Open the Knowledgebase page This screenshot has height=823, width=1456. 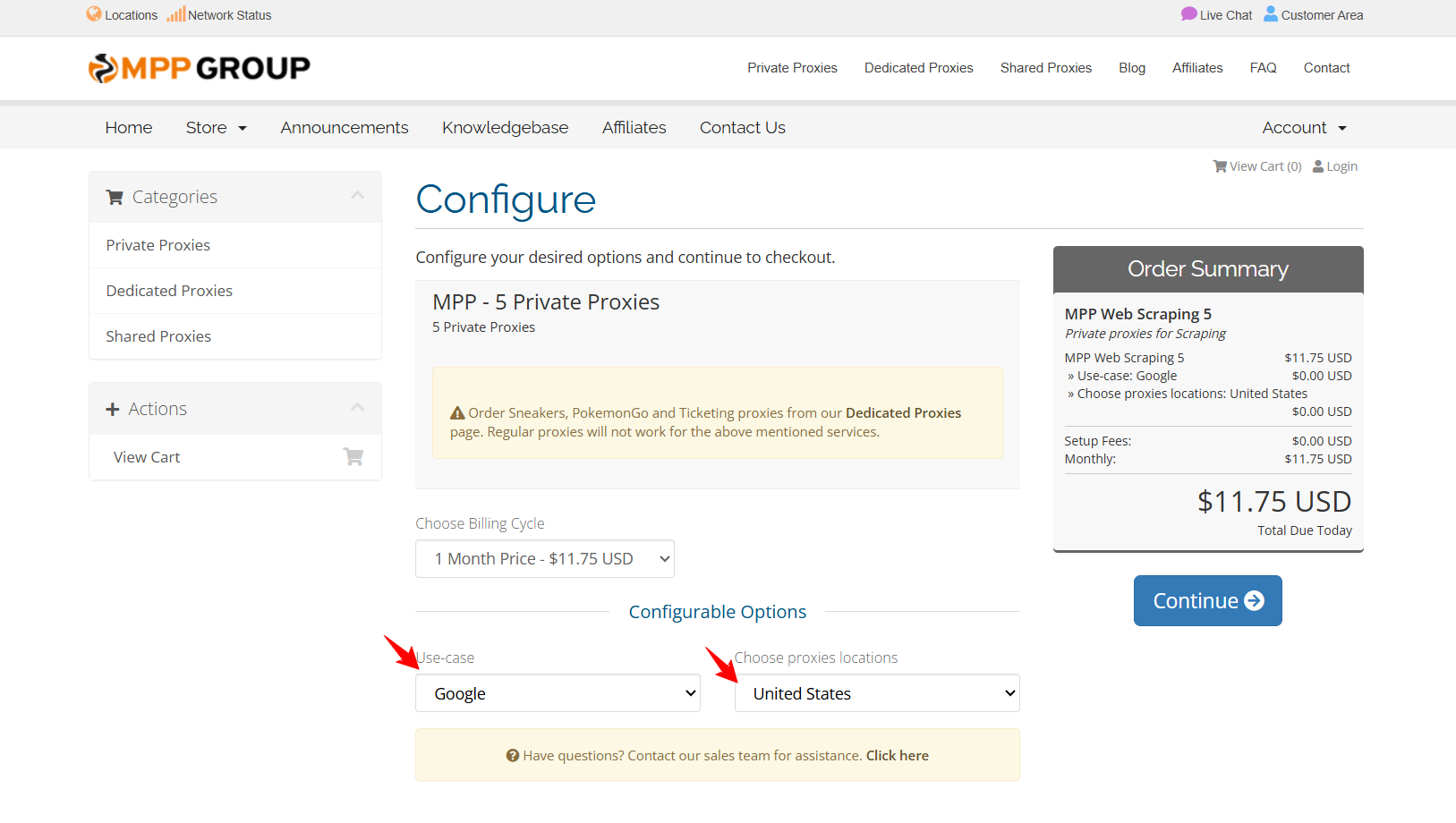(x=506, y=128)
